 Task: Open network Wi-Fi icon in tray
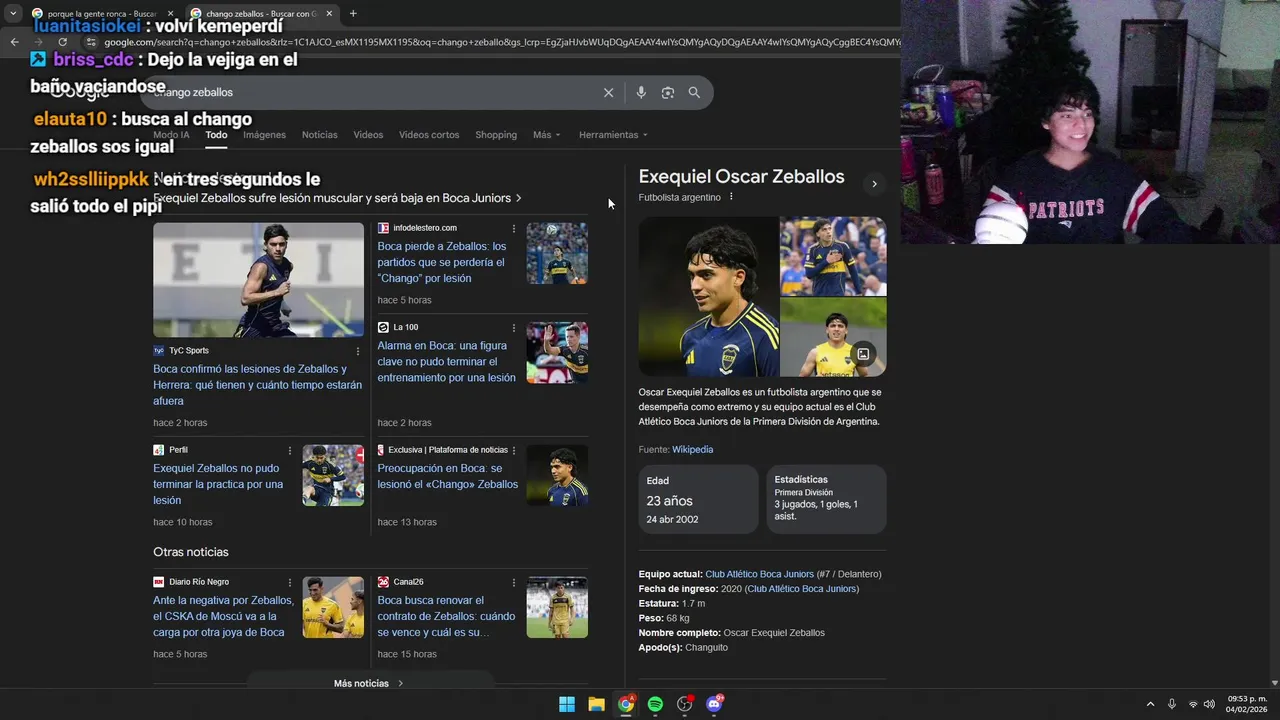coord(1192,704)
